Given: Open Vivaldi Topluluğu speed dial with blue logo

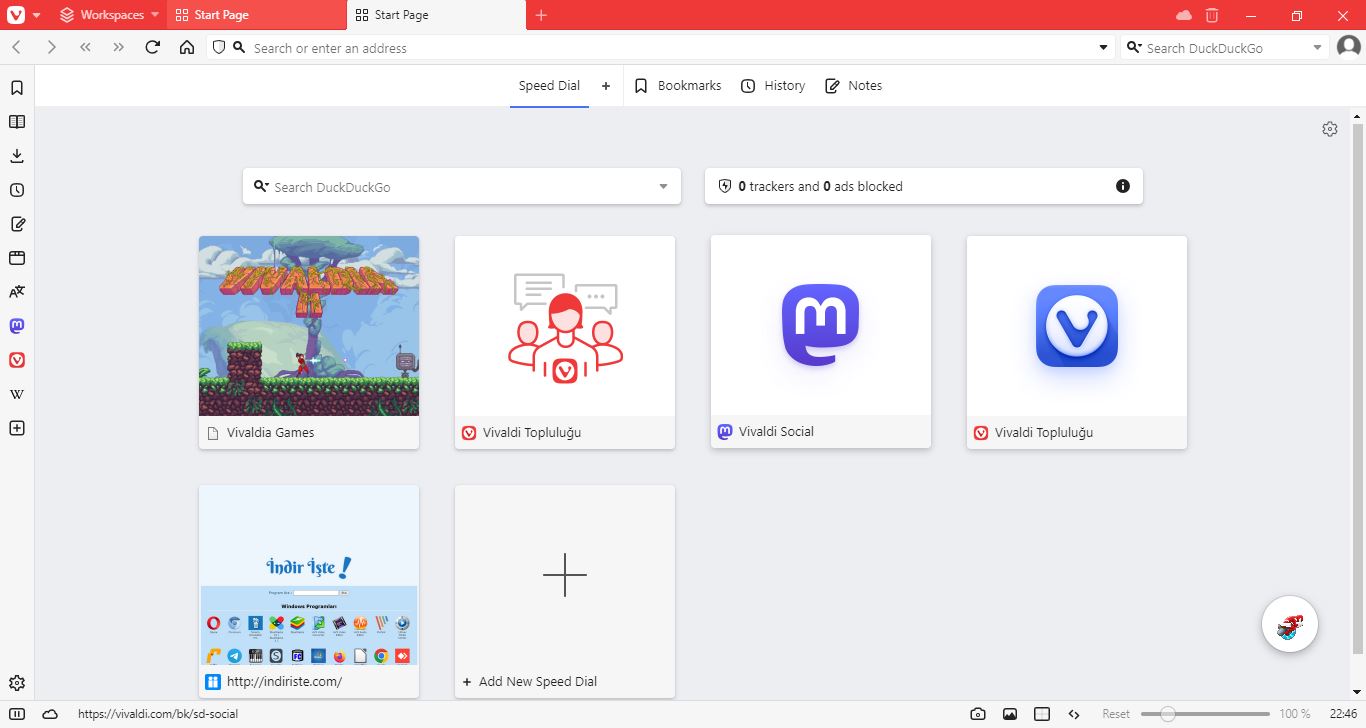Looking at the screenshot, I should click(x=1077, y=342).
